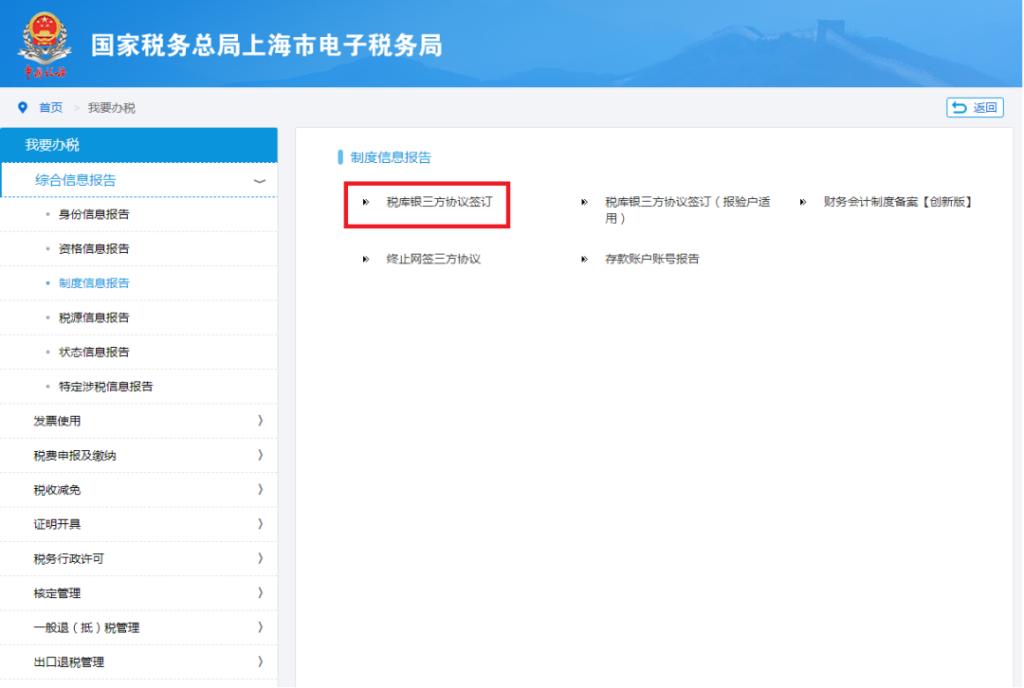The height and width of the screenshot is (688, 1024).
Task: Open 财务会计制度备案【创新版】 link
Action: click(897, 202)
